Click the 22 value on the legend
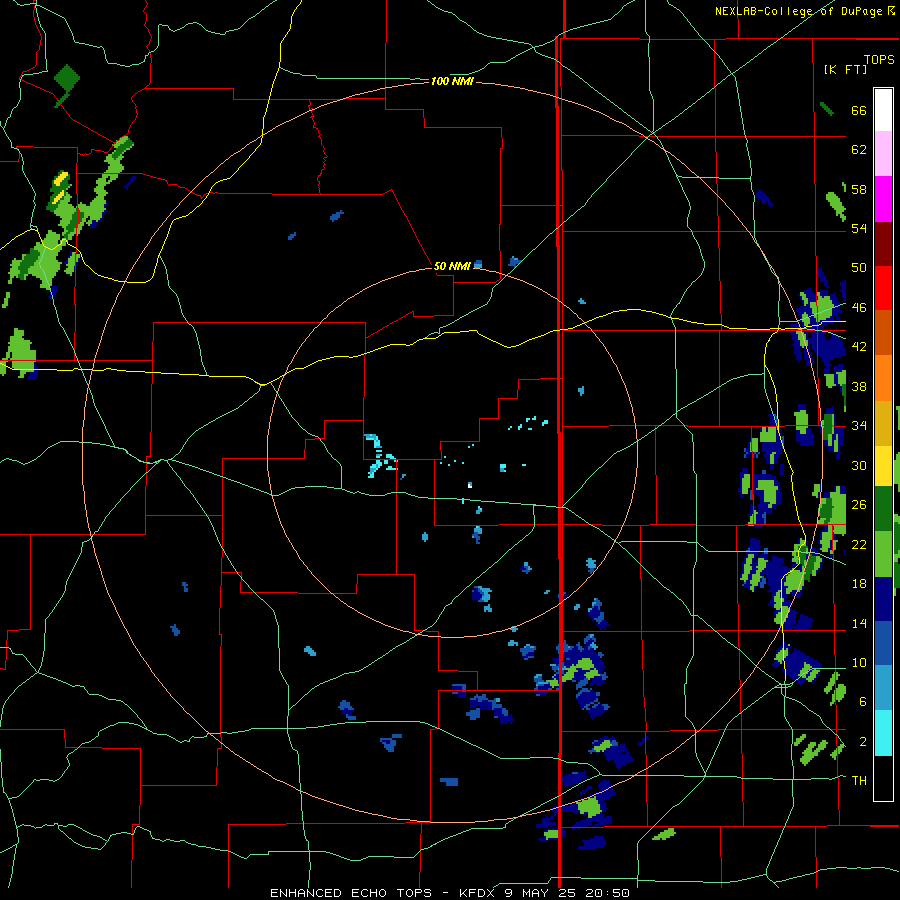 pyautogui.click(x=859, y=544)
